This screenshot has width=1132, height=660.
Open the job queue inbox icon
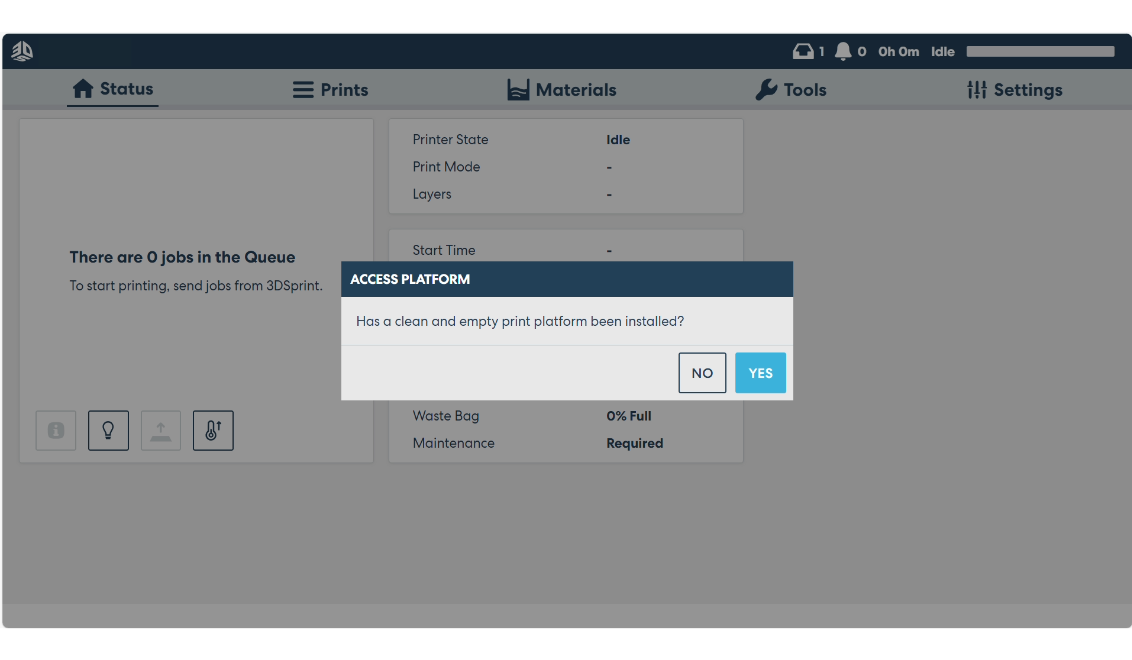point(805,51)
